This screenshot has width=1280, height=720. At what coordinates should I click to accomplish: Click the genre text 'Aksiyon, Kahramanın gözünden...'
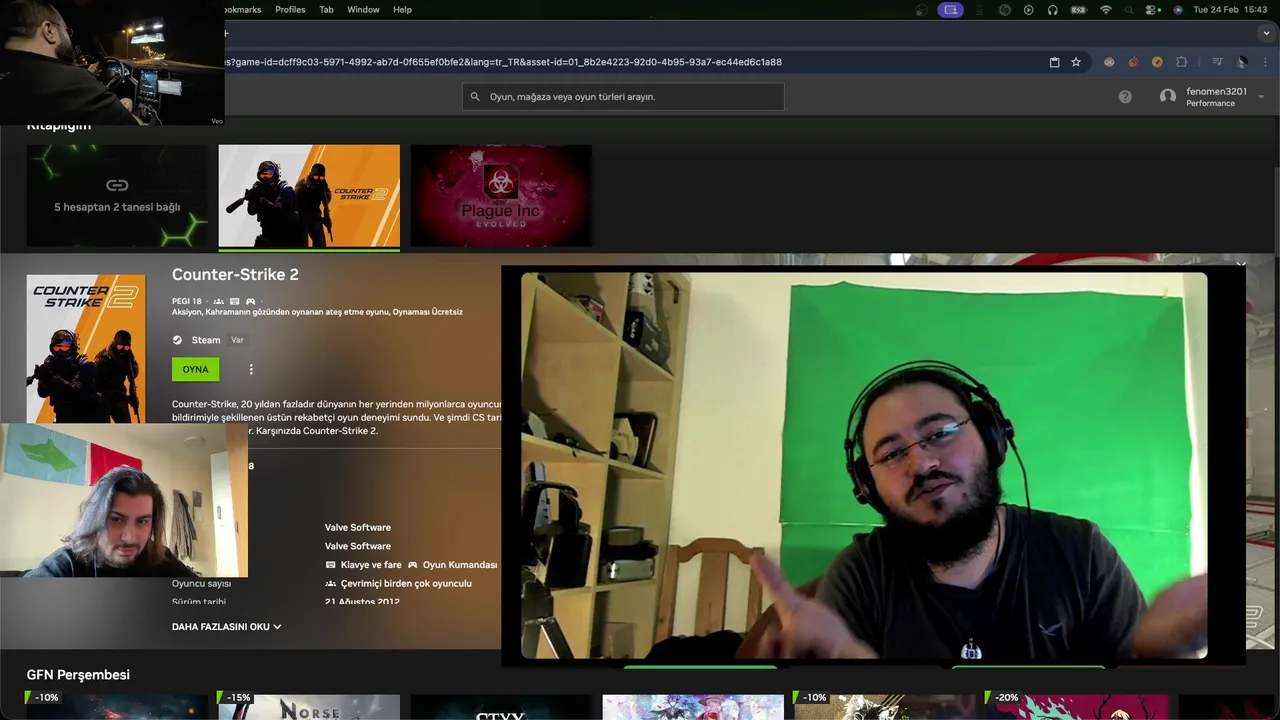click(317, 312)
